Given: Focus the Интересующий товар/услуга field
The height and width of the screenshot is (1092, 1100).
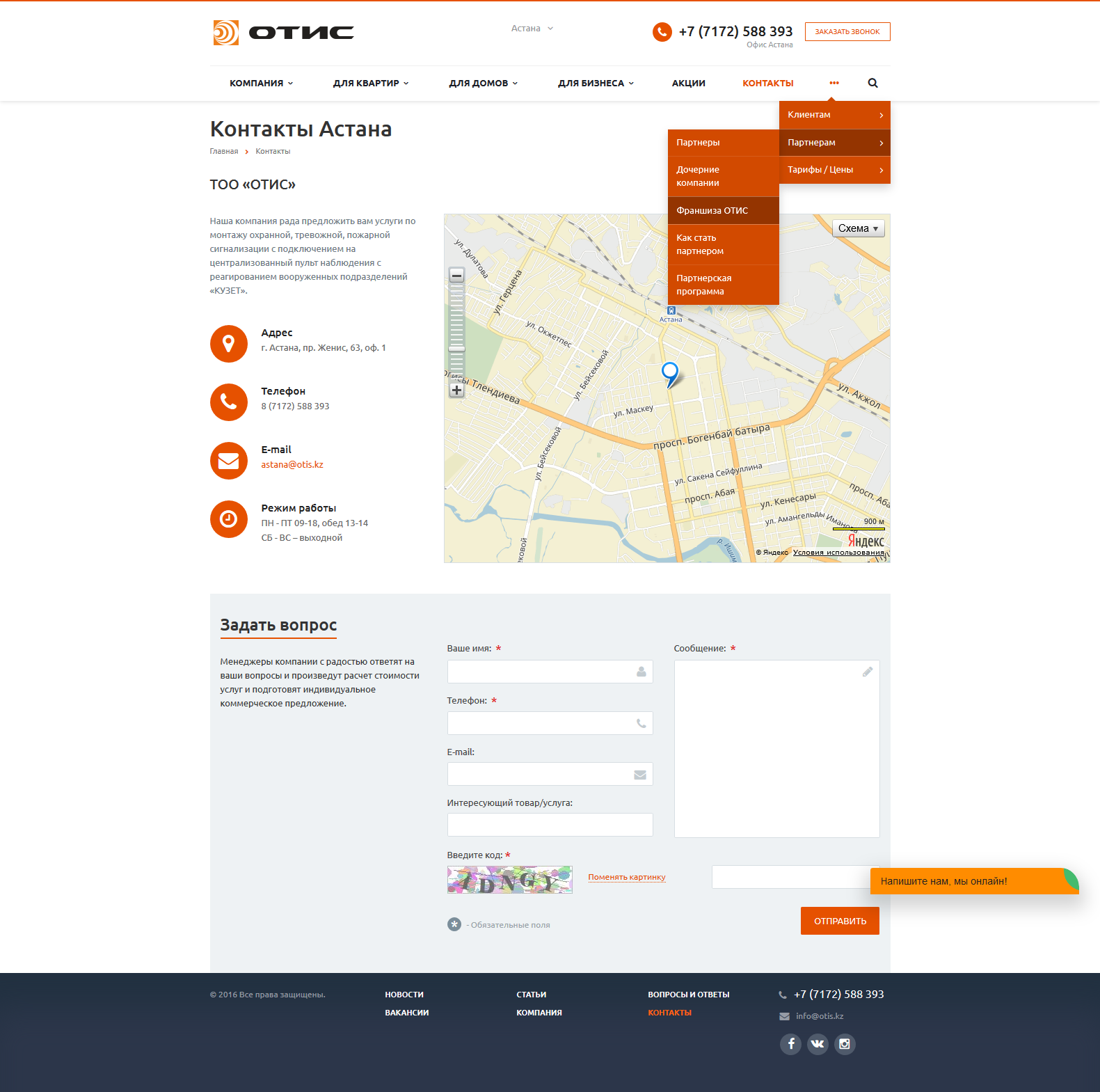Looking at the screenshot, I should click(550, 825).
